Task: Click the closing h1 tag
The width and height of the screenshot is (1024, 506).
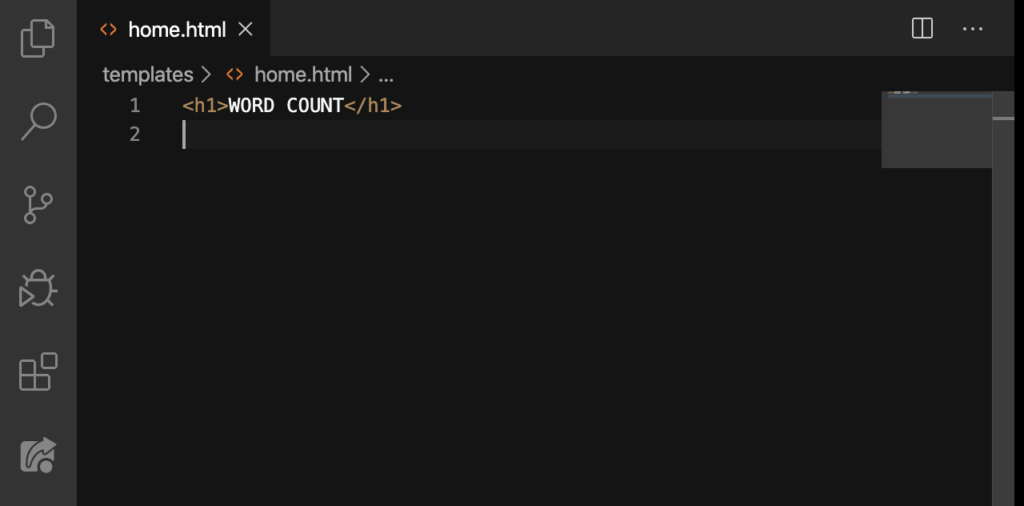Action: coord(373,105)
